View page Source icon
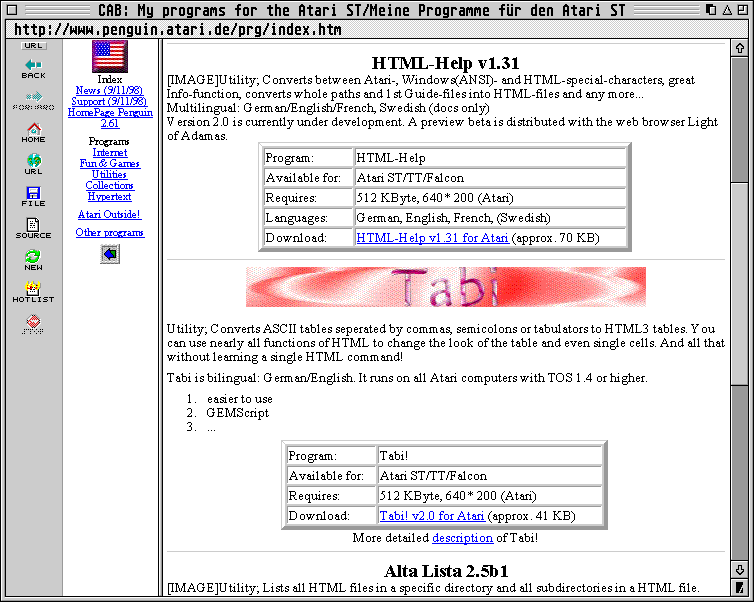 (x=33, y=228)
